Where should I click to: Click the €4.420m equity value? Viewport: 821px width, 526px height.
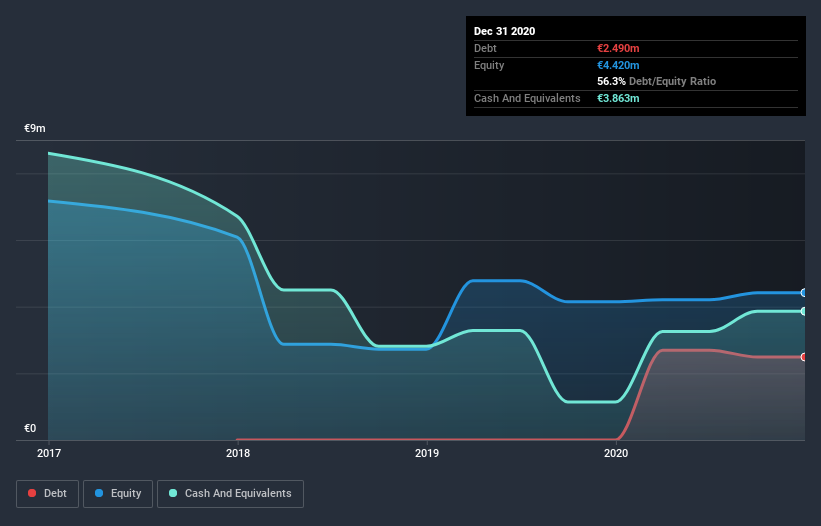618,65
